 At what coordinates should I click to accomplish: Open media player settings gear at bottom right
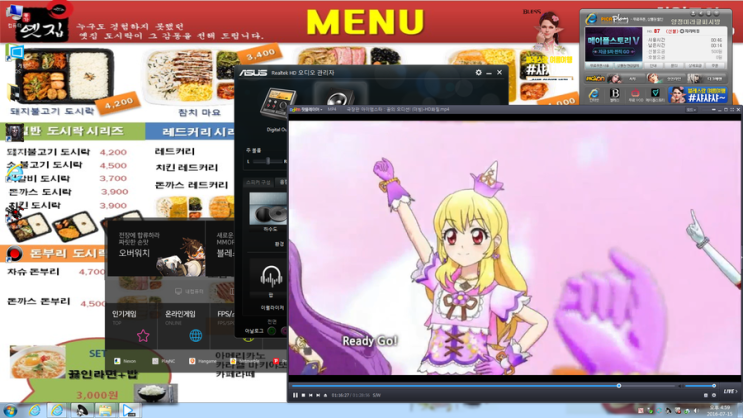point(714,395)
